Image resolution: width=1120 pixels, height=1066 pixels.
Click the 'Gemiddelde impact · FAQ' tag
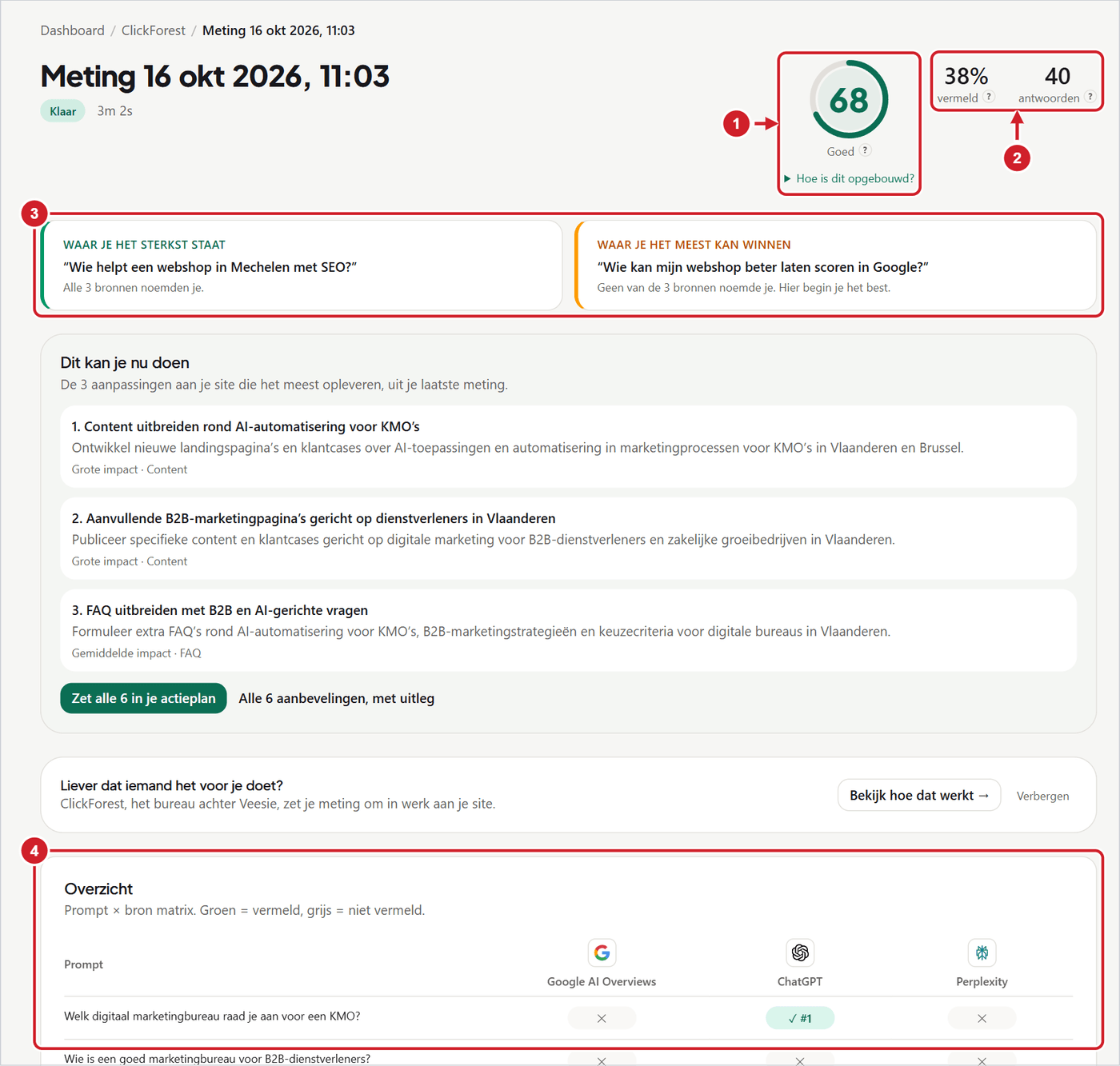[x=136, y=653]
